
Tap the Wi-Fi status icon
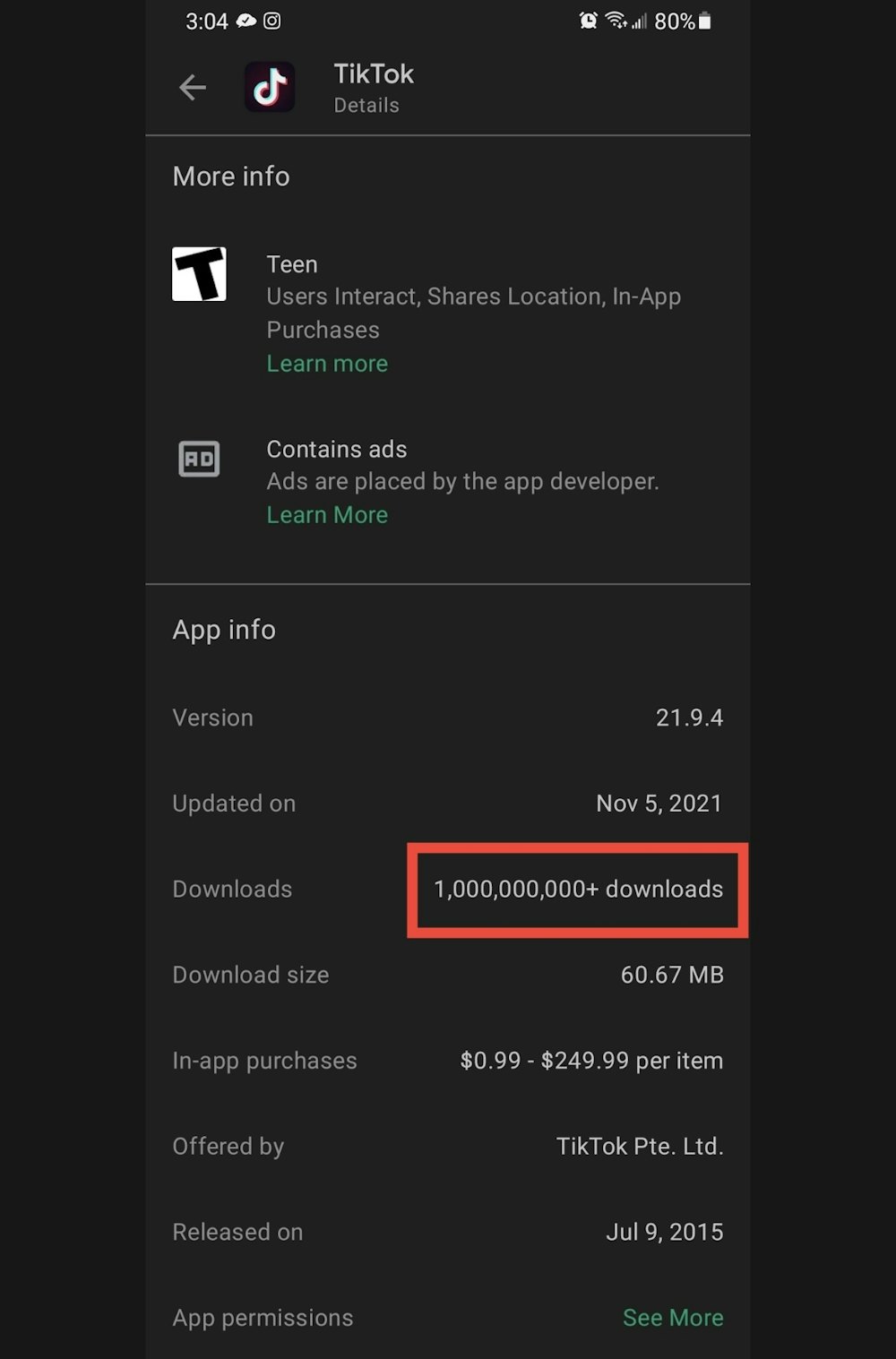pos(616,21)
